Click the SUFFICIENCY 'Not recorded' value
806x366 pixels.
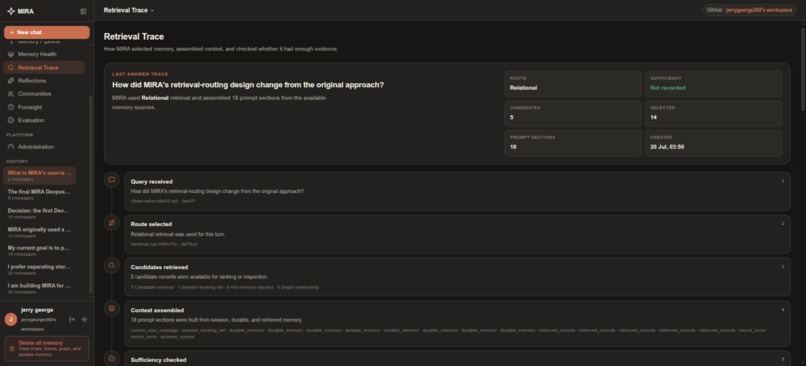tap(668, 88)
